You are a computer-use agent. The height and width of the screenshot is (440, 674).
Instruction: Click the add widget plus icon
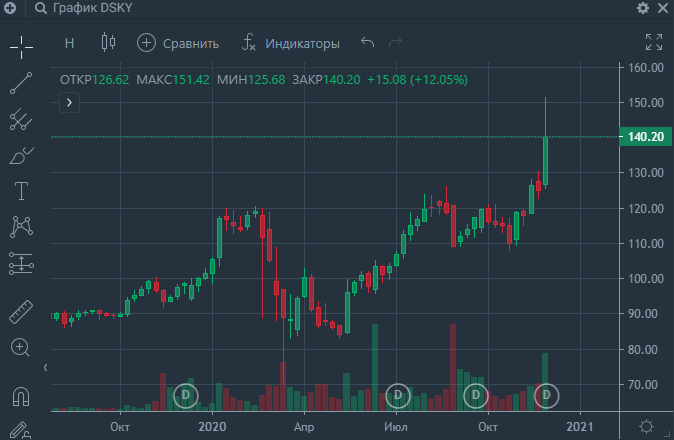9,8
